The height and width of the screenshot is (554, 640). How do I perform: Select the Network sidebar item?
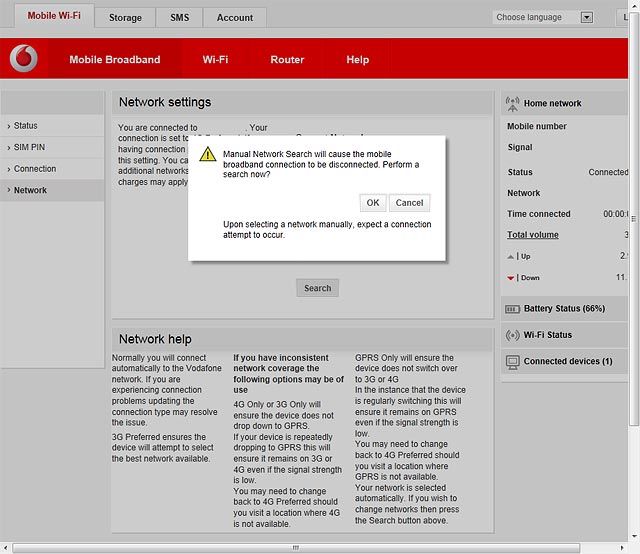click(52, 190)
